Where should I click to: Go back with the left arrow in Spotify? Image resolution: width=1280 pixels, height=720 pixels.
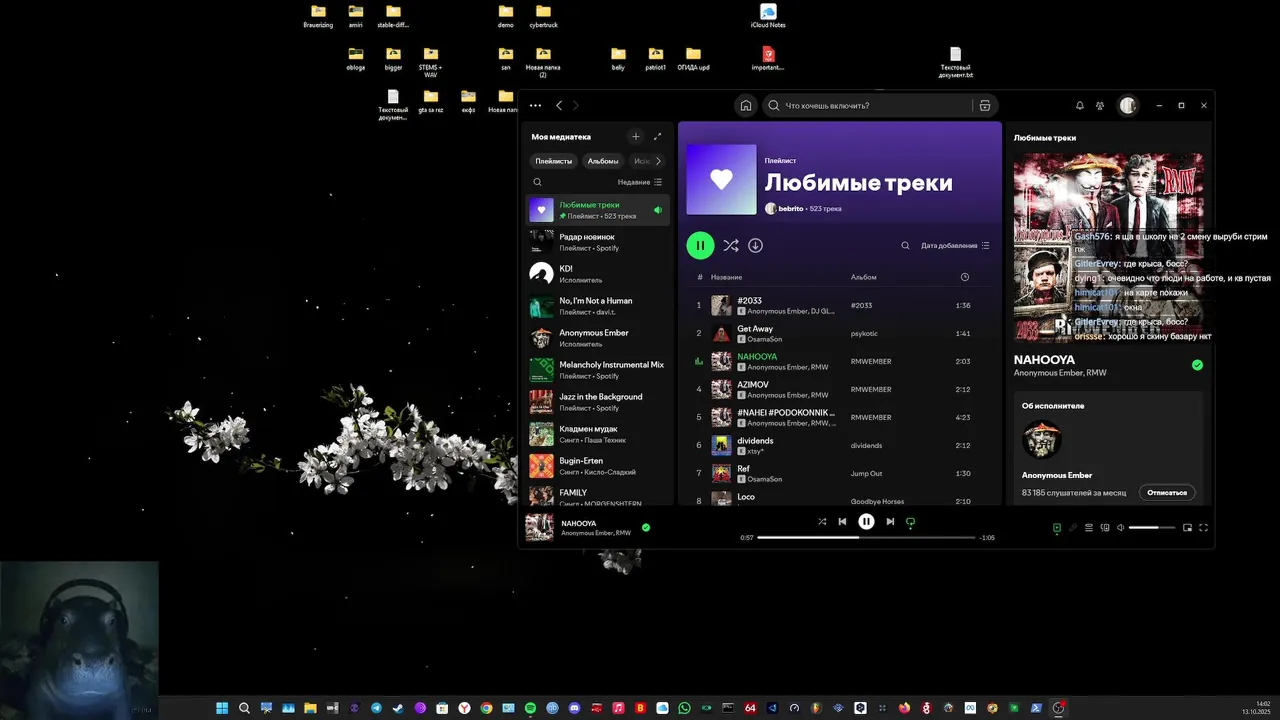559,105
